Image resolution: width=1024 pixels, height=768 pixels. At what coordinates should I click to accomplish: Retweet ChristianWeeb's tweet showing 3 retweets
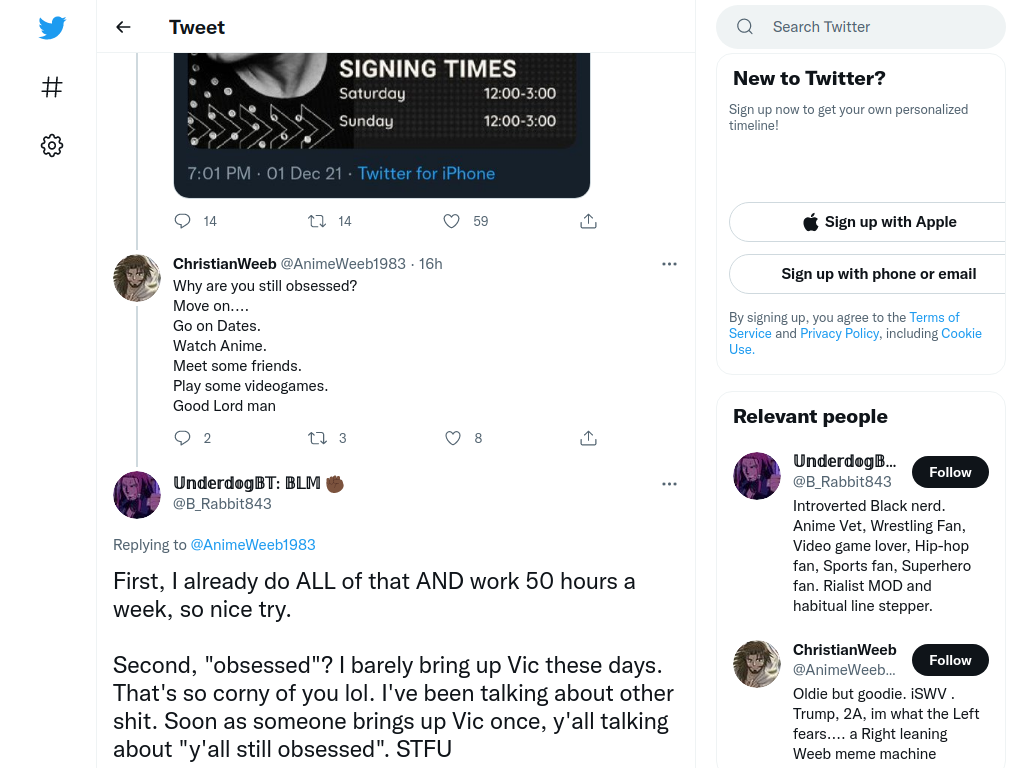pos(317,438)
